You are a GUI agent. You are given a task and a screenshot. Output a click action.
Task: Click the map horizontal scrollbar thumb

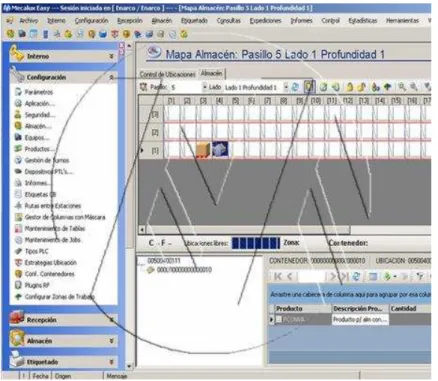(x=248, y=230)
